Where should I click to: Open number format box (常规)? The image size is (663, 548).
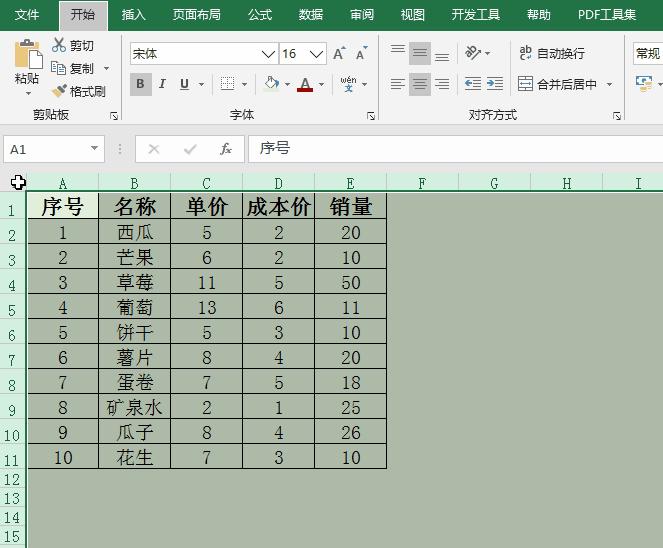coord(648,54)
